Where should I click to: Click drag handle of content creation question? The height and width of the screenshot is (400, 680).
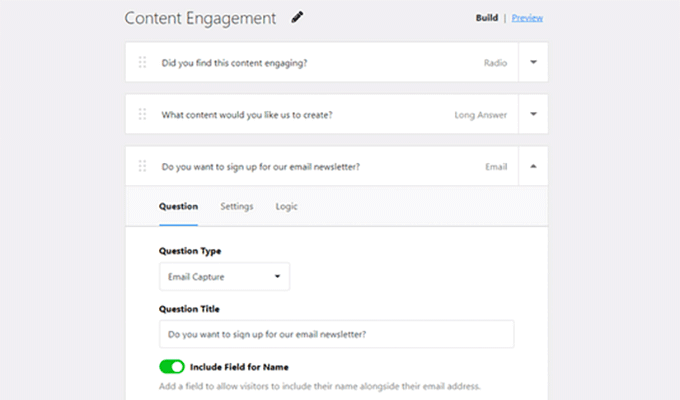(x=142, y=114)
